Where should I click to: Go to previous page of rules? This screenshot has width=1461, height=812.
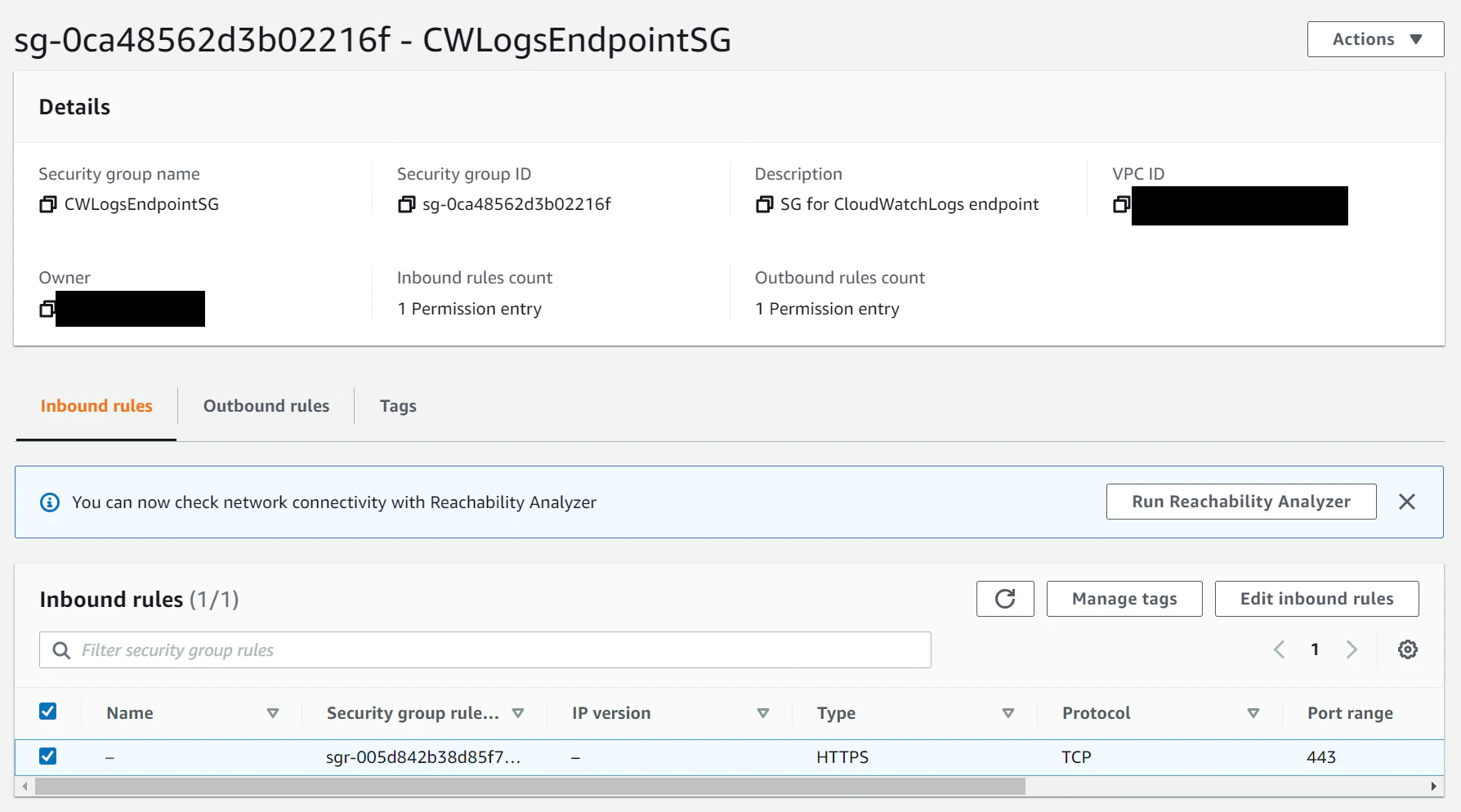pos(1279,649)
